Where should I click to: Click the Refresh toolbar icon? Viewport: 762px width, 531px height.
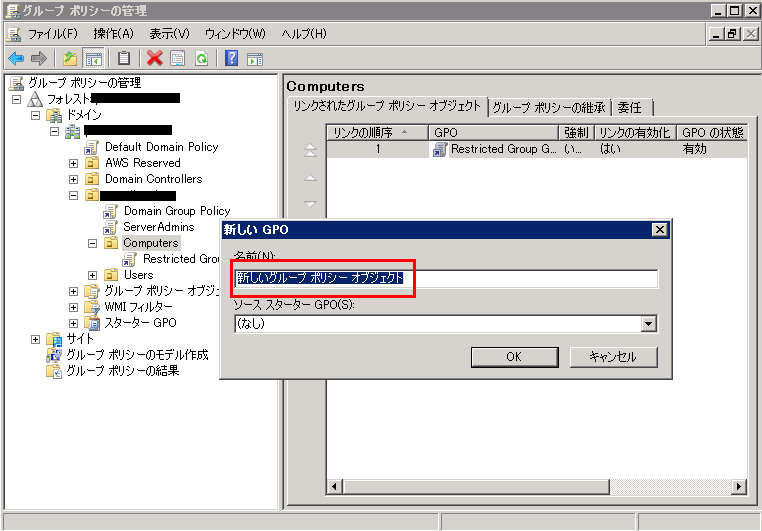pyautogui.click(x=202, y=59)
